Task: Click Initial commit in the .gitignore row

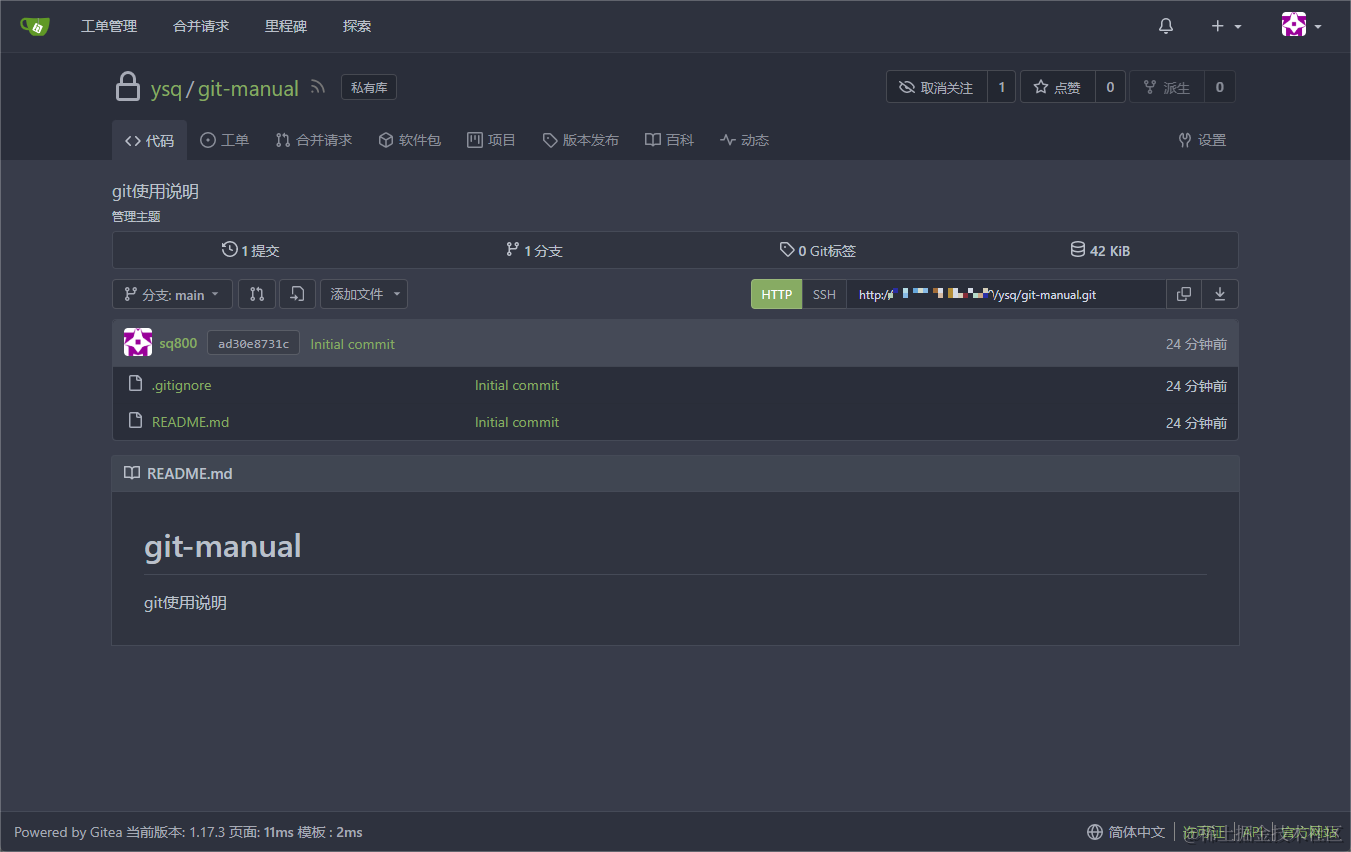Action: 517,385
